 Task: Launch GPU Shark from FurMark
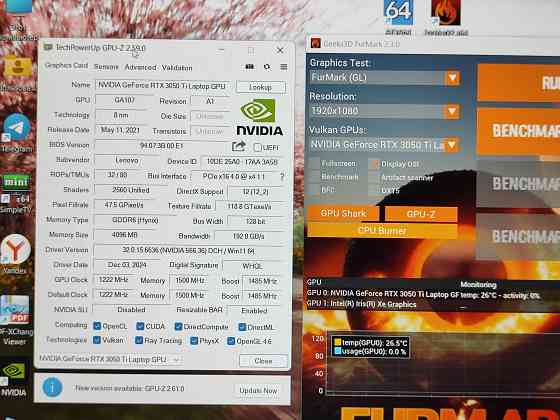coord(343,213)
